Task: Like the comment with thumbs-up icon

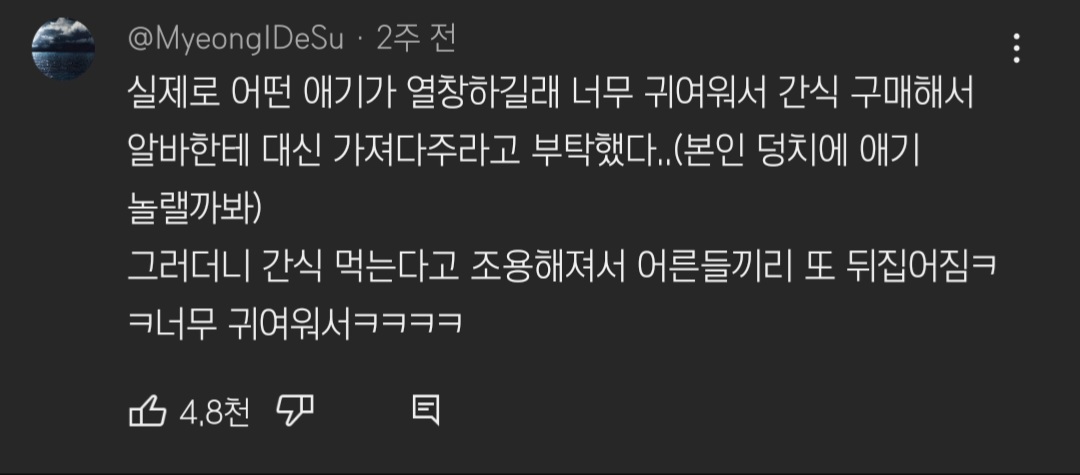Action: (x=147, y=411)
